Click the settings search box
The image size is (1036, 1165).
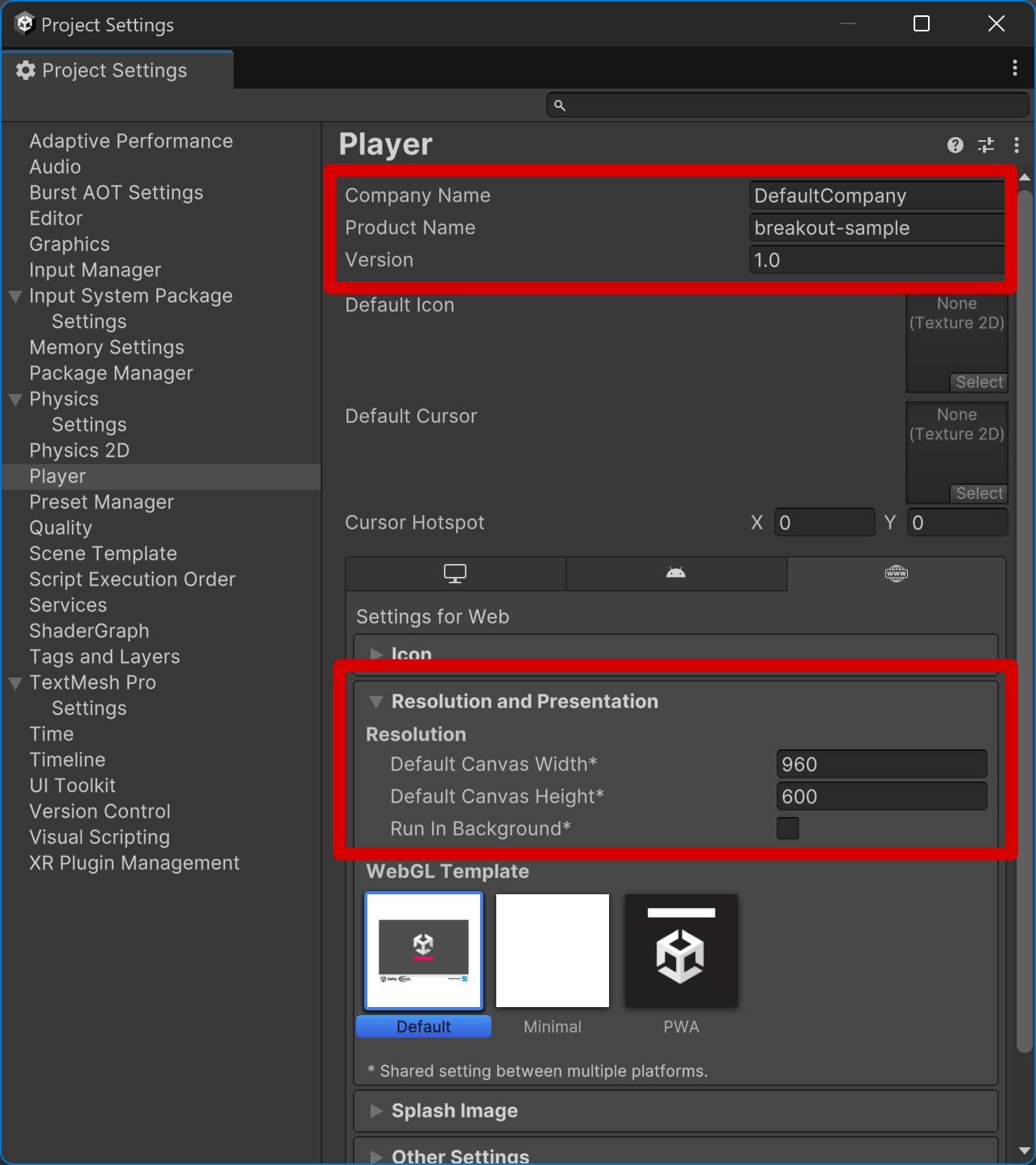coord(788,106)
